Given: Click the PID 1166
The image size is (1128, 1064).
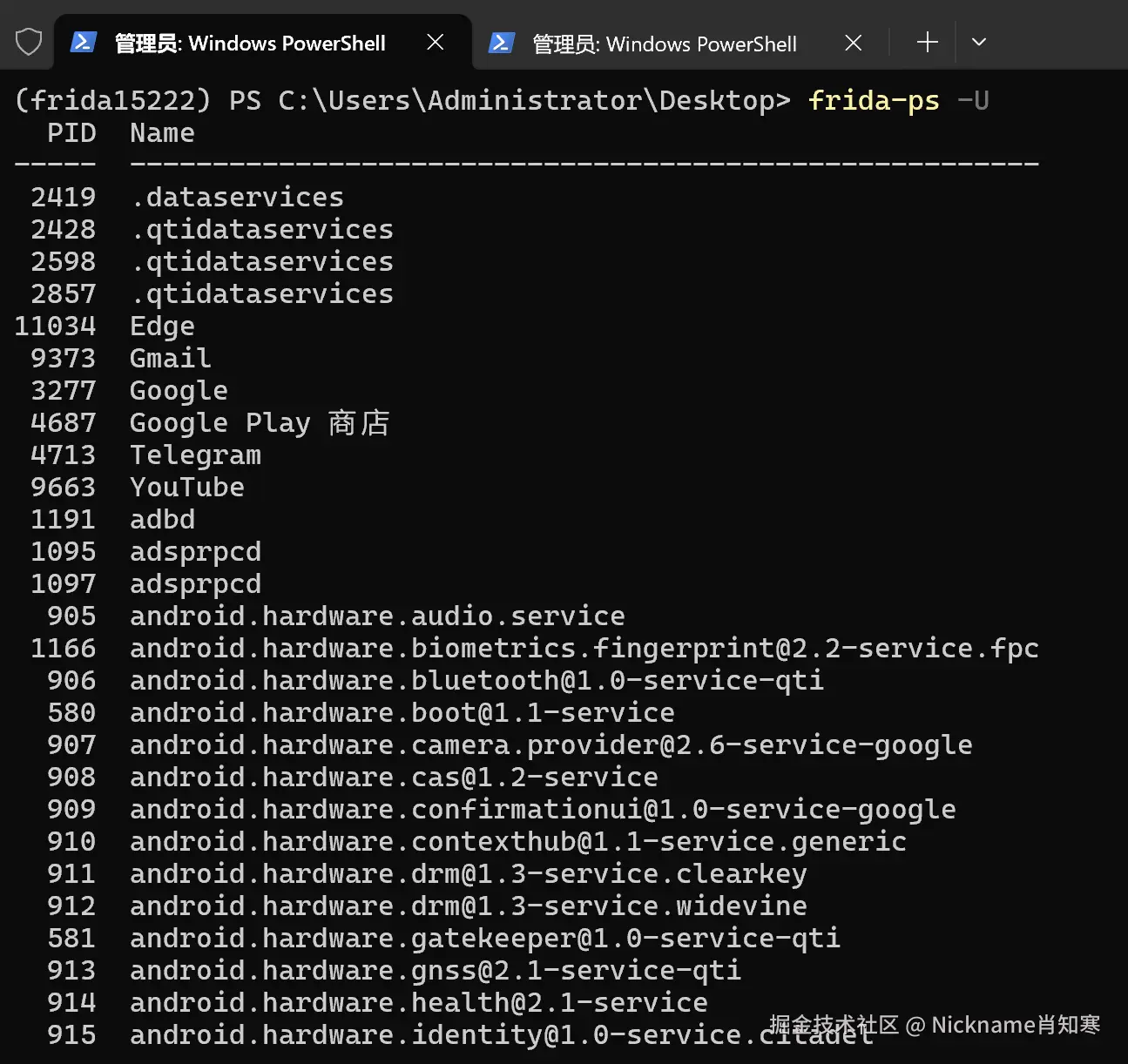Looking at the screenshot, I should (64, 649).
